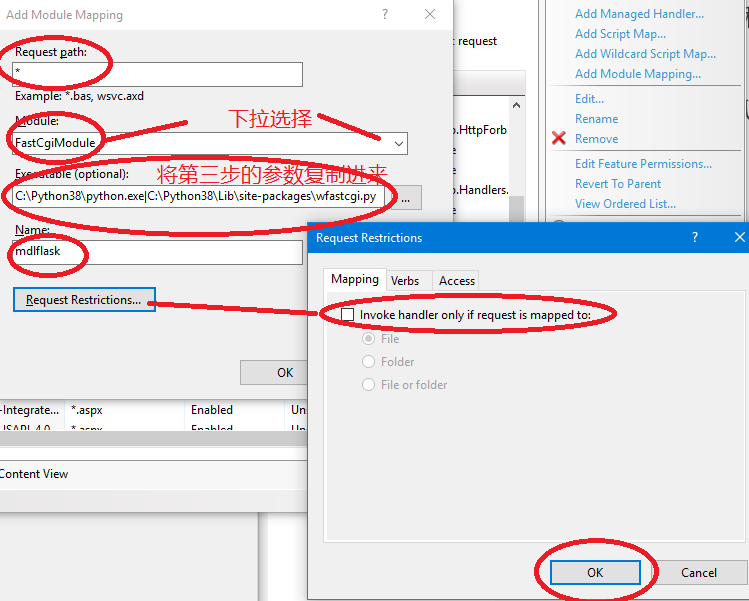Image resolution: width=749 pixels, height=601 pixels.
Task: Open help for Add Module Mapping dialog
Action: click(385, 14)
